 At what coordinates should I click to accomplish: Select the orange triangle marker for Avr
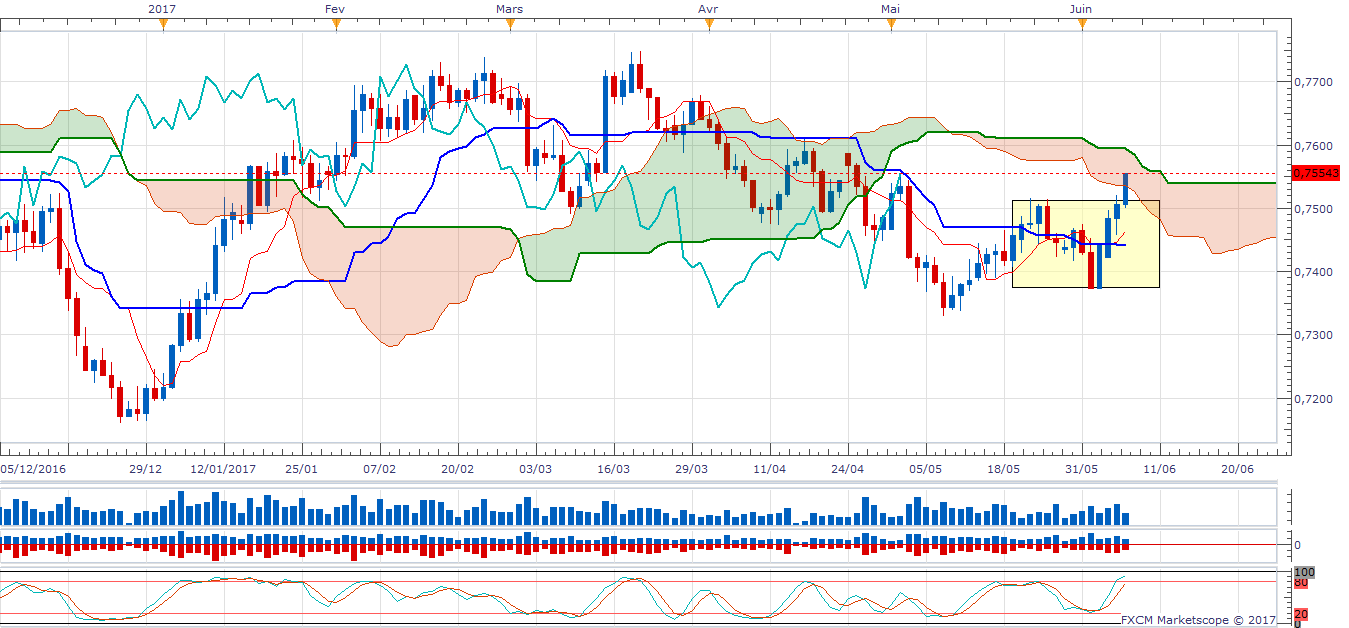click(709, 25)
